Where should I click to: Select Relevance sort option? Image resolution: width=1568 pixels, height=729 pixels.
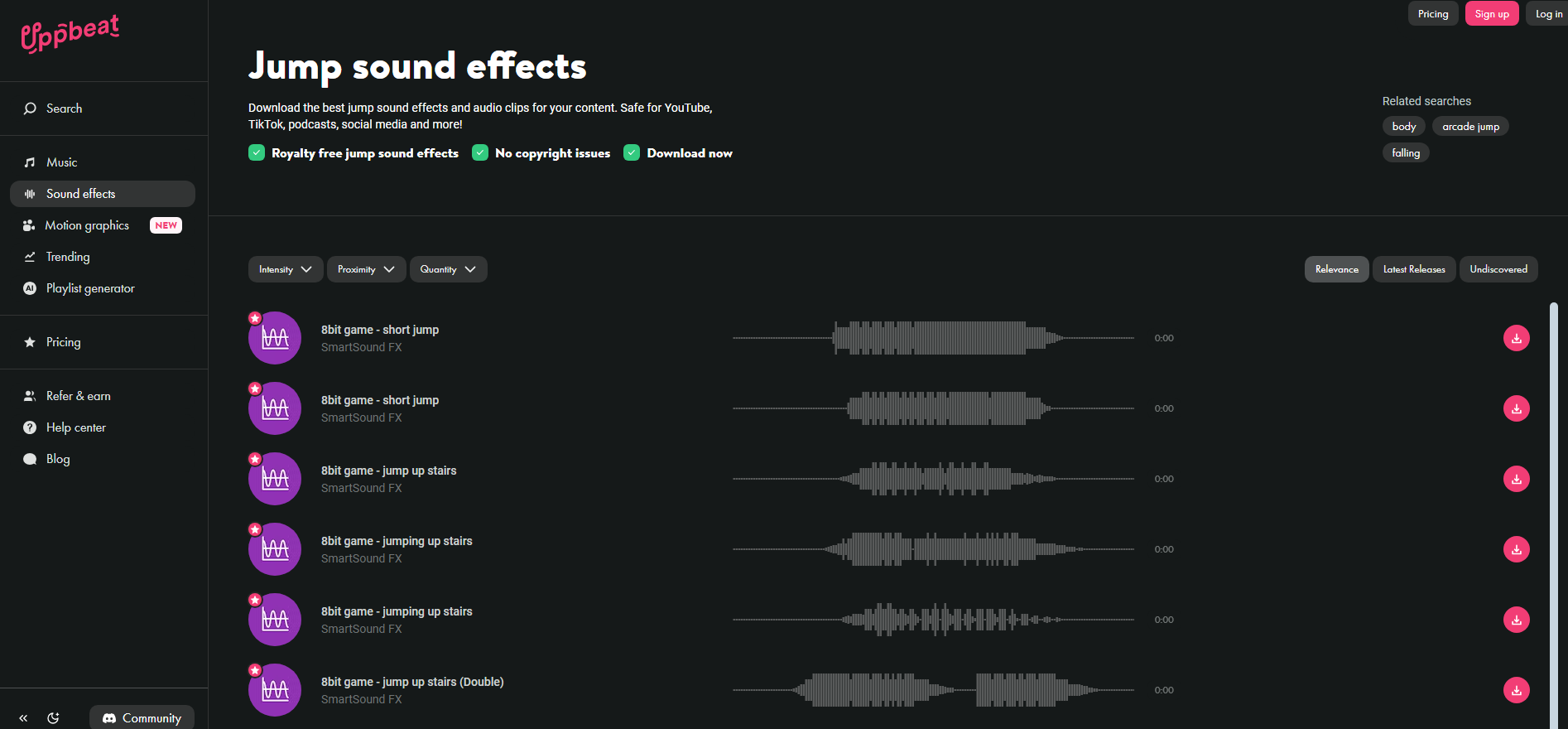point(1336,269)
